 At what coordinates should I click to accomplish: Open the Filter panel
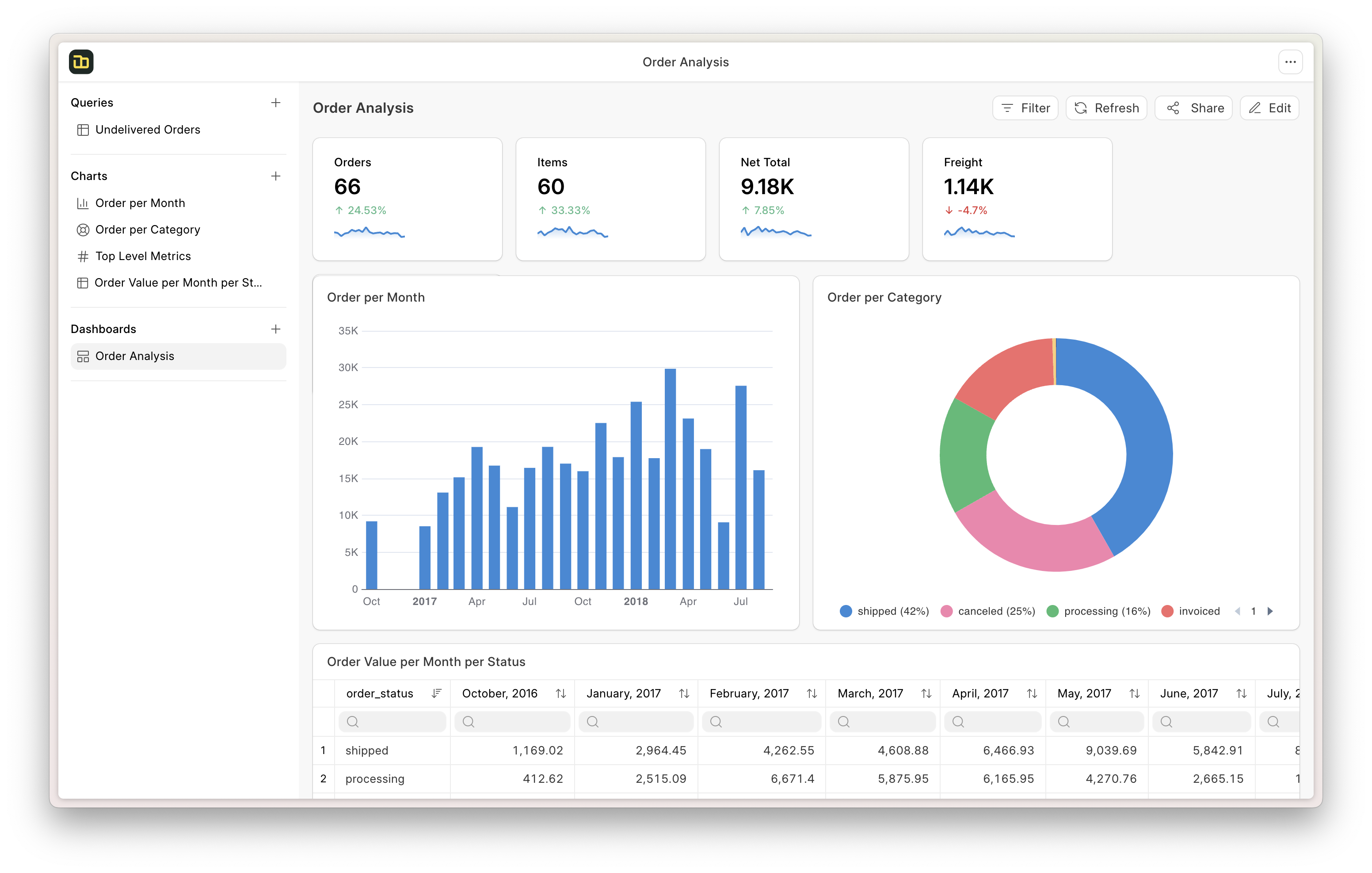coord(1025,108)
